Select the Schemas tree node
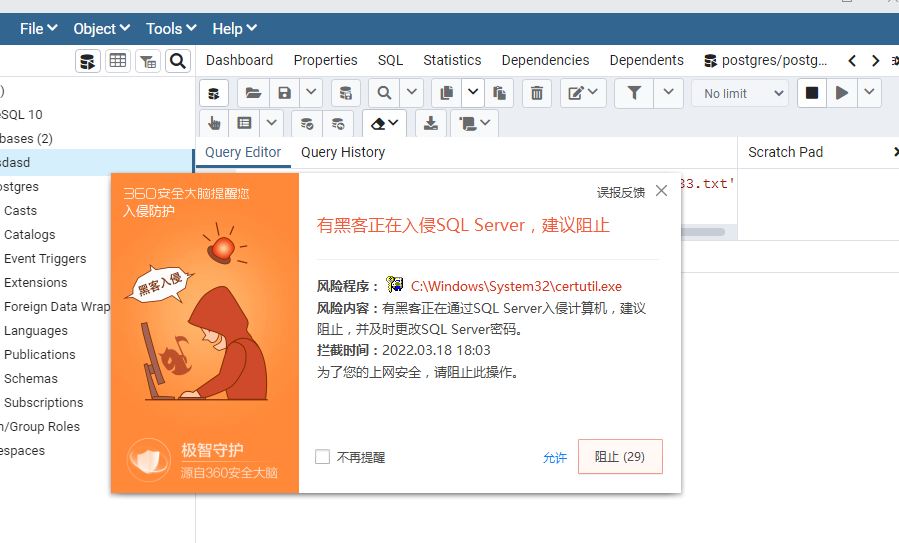This screenshot has width=899, height=543. (31, 378)
